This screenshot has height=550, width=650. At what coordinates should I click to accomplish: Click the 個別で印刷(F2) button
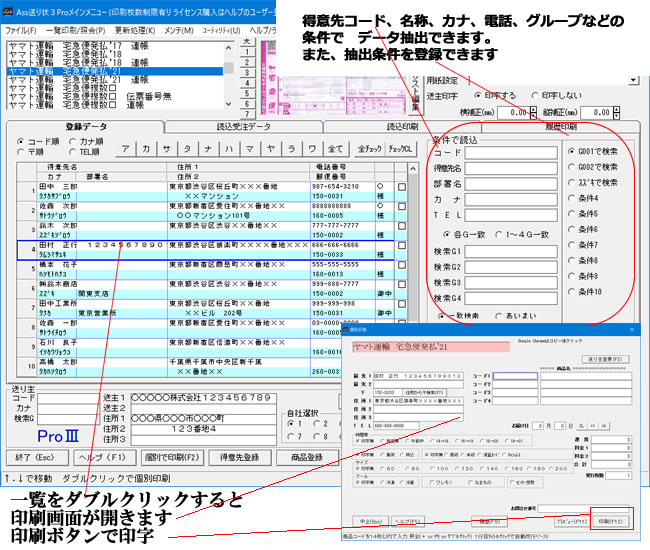click(x=179, y=456)
